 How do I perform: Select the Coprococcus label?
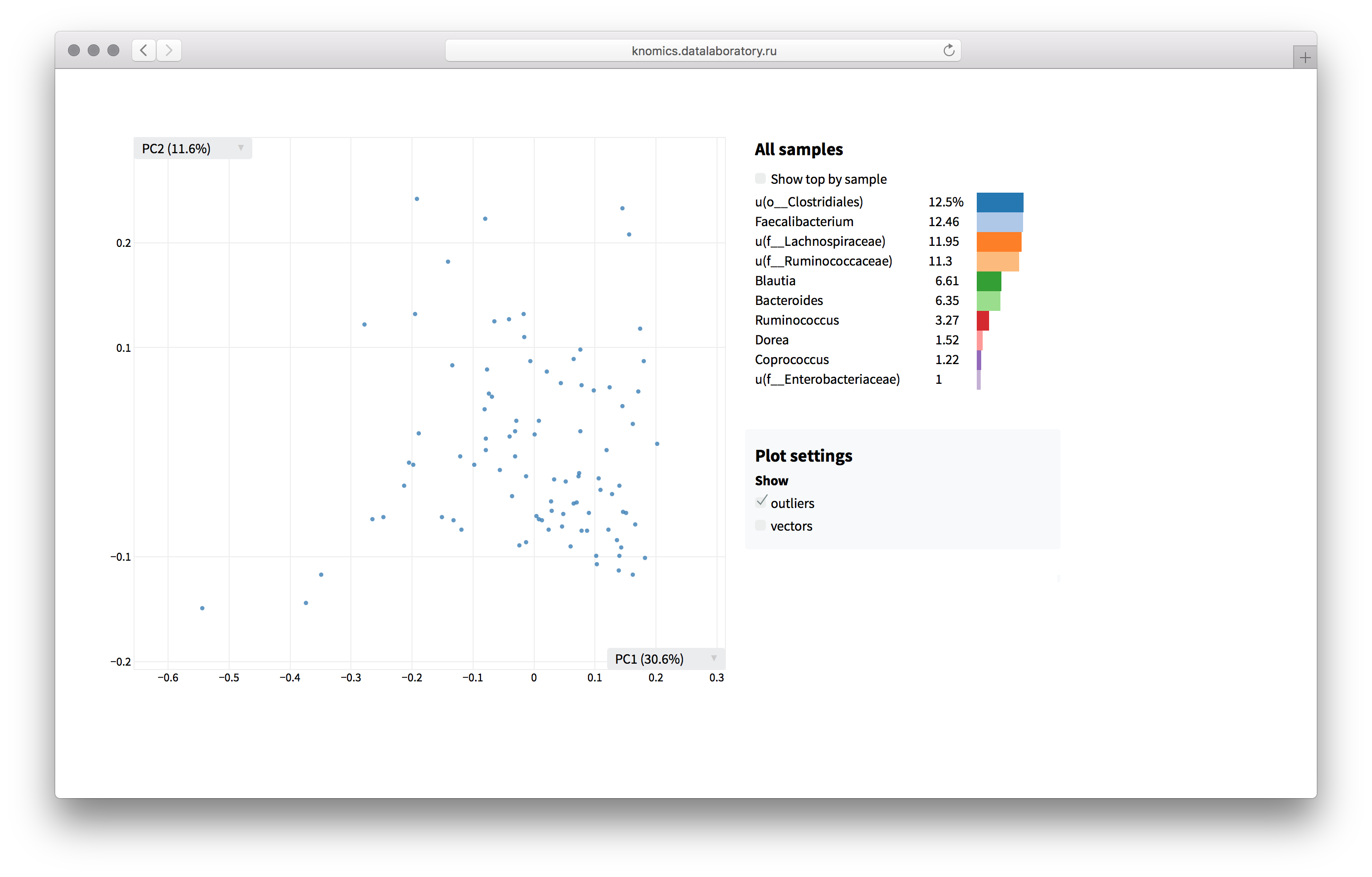[791, 360]
